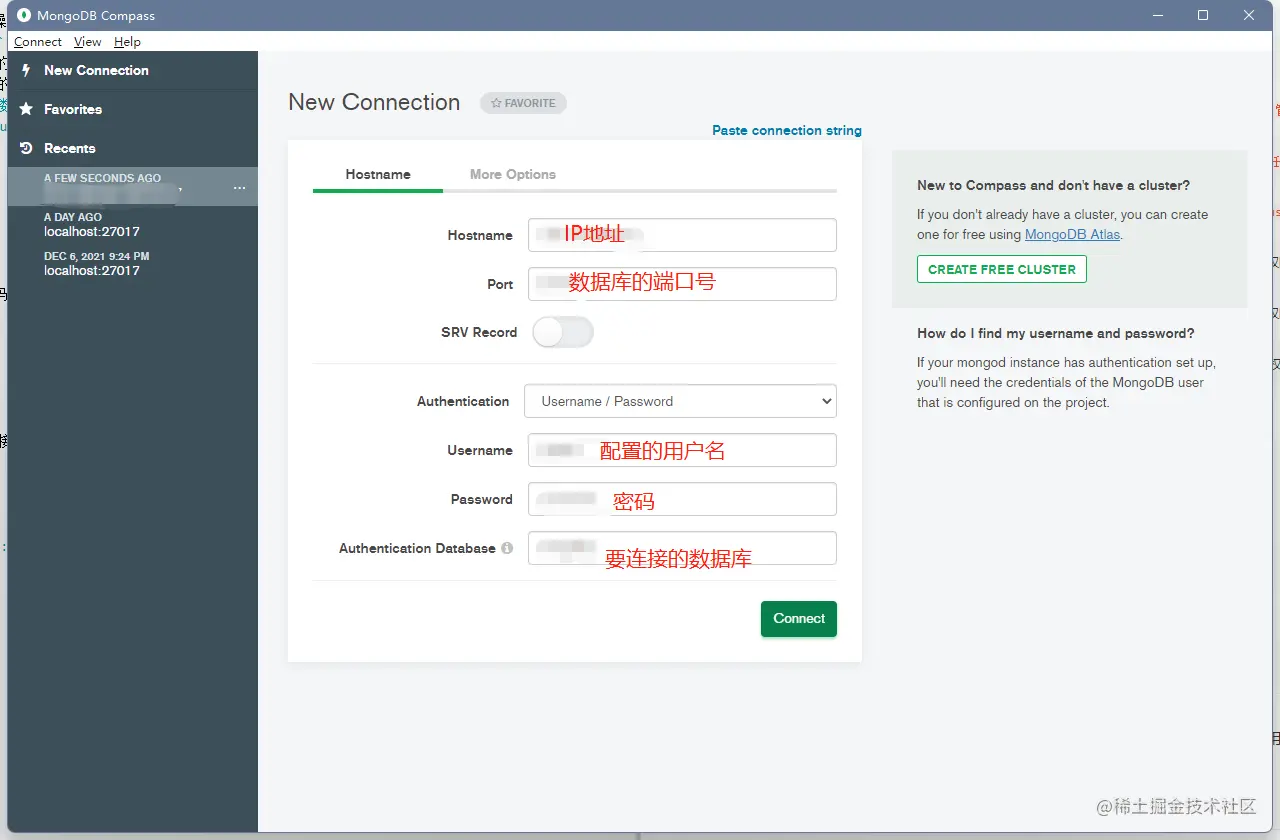
Task: Click inside the Hostname input field
Action: coord(681,234)
